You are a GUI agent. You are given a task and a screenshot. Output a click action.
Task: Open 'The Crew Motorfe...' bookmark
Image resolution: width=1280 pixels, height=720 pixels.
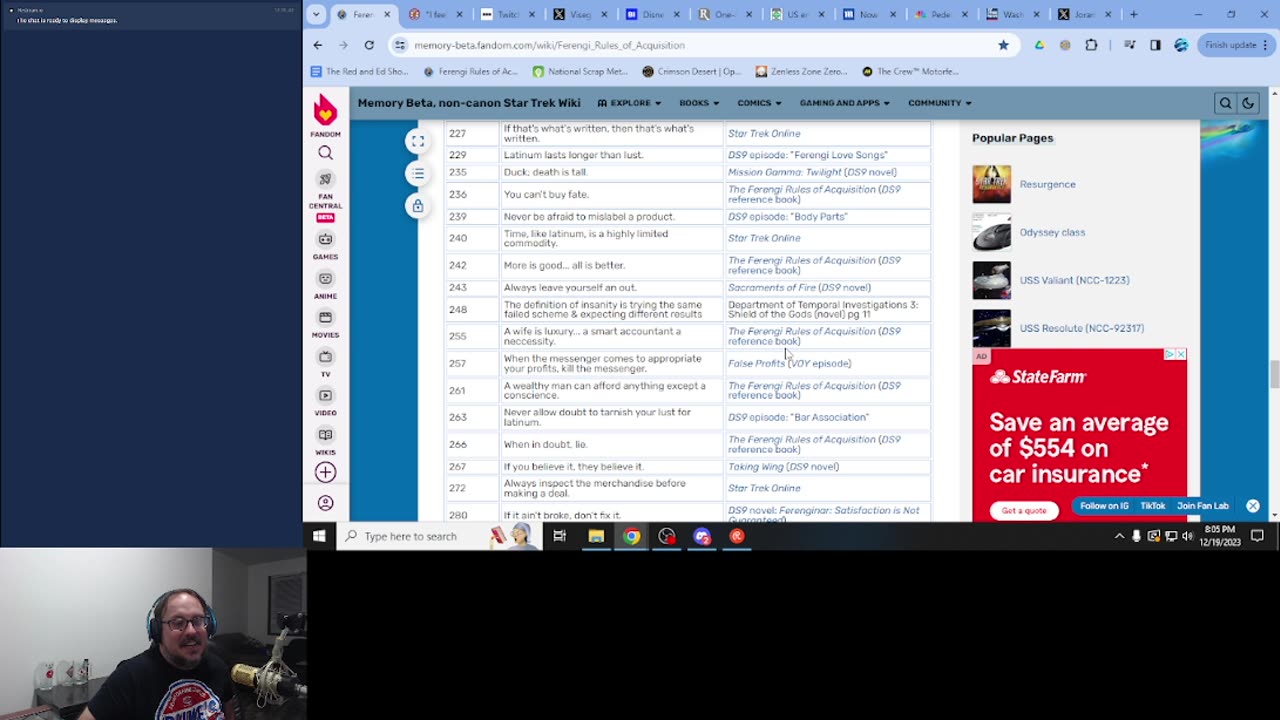(x=909, y=71)
